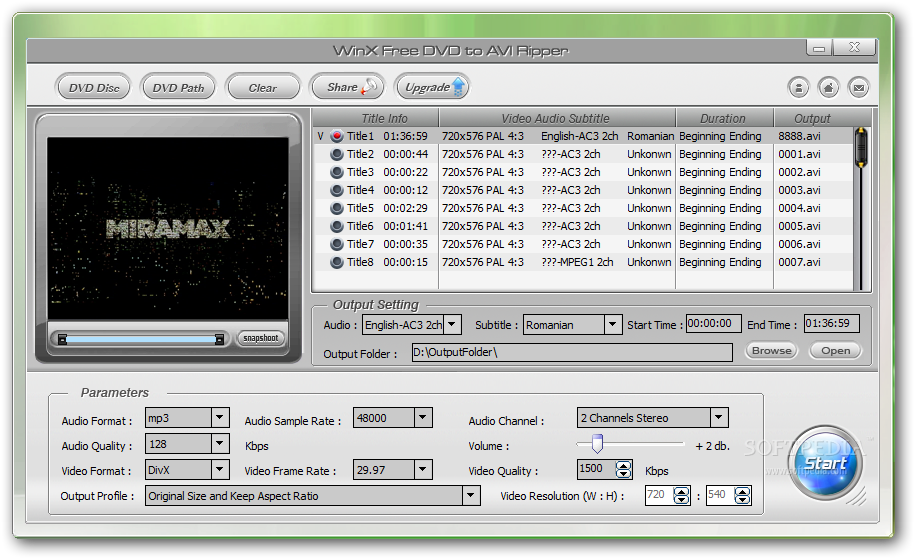
Task: Open the Output Profile dropdown
Action: click(470, 496)
